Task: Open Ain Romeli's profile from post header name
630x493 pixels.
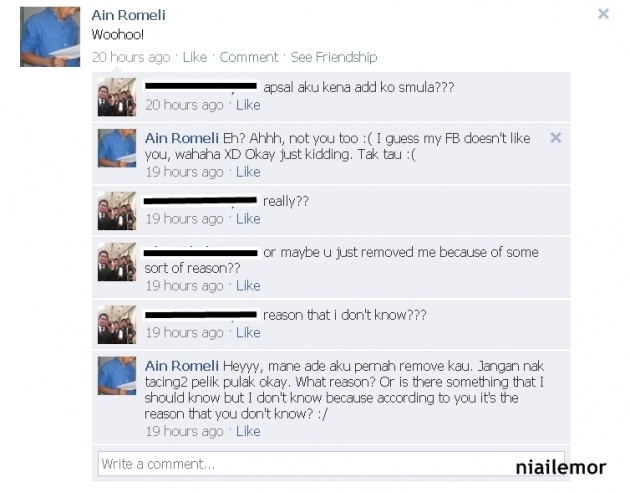Action: click(x=128, y=15)
